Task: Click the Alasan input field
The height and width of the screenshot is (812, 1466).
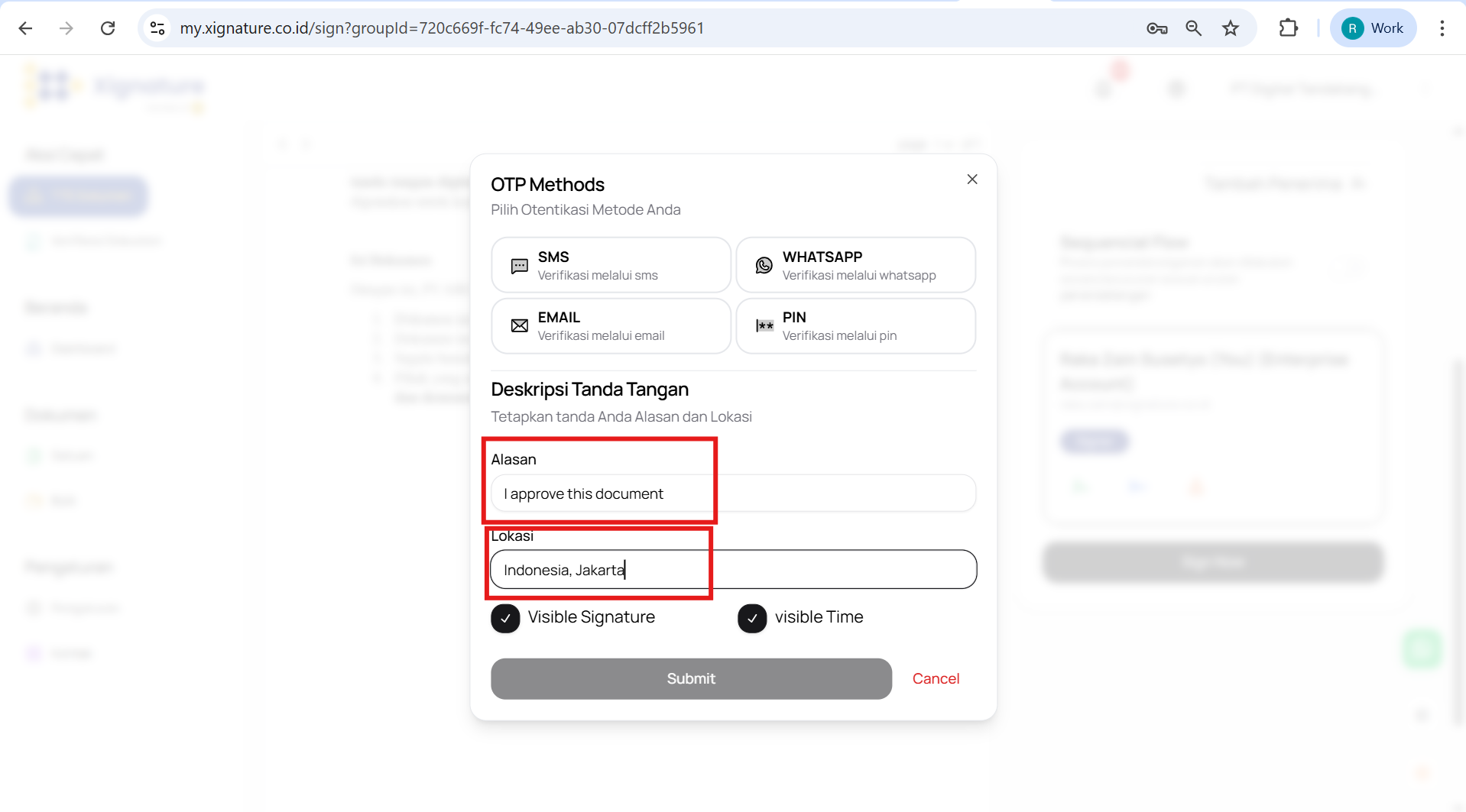Action: [732, 493]
